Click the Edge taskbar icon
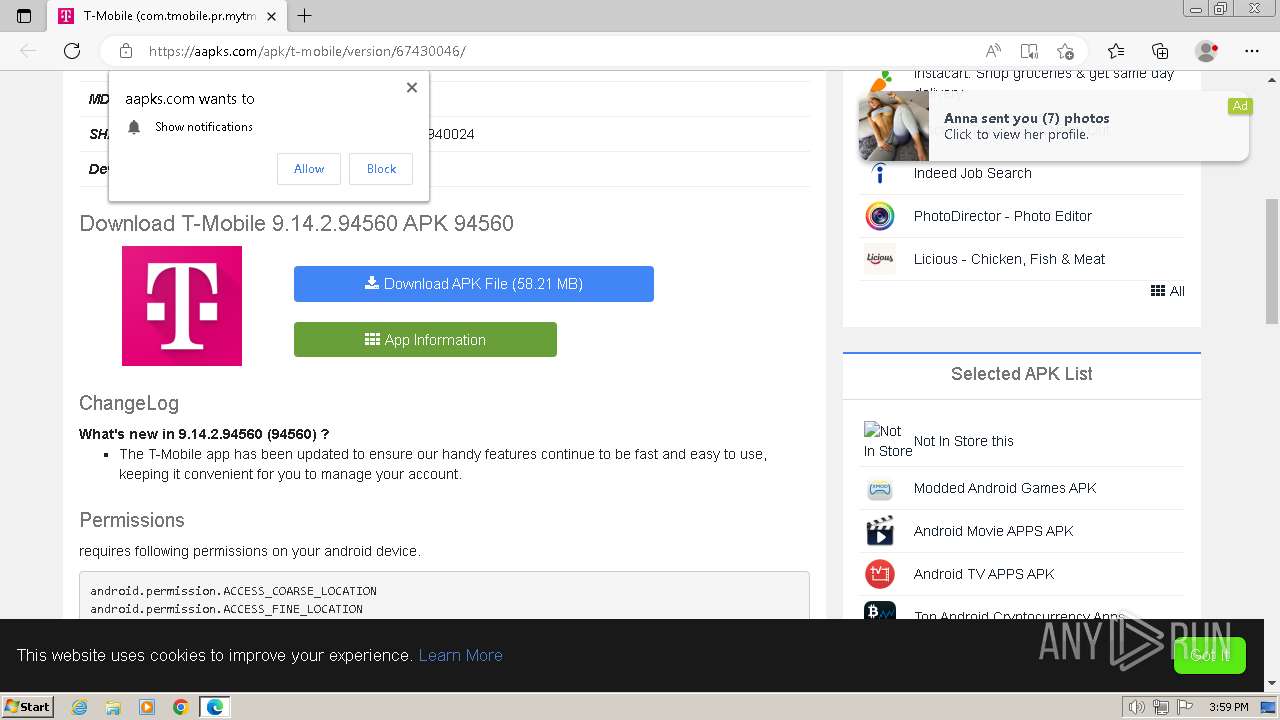 click(215, 707)
